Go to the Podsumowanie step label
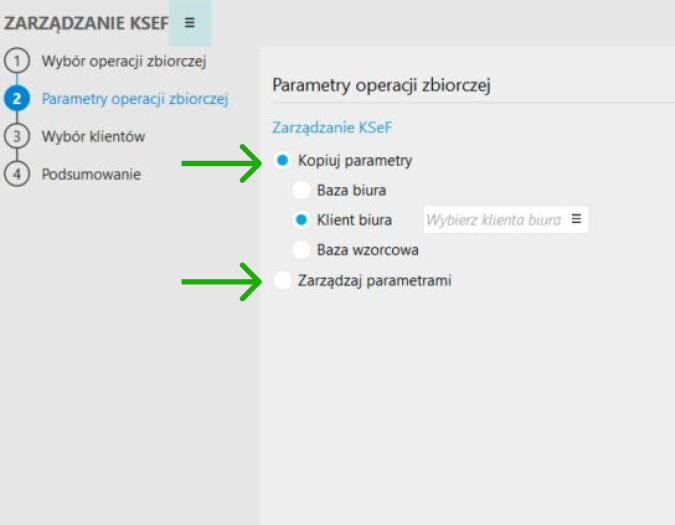 [91, 173]
